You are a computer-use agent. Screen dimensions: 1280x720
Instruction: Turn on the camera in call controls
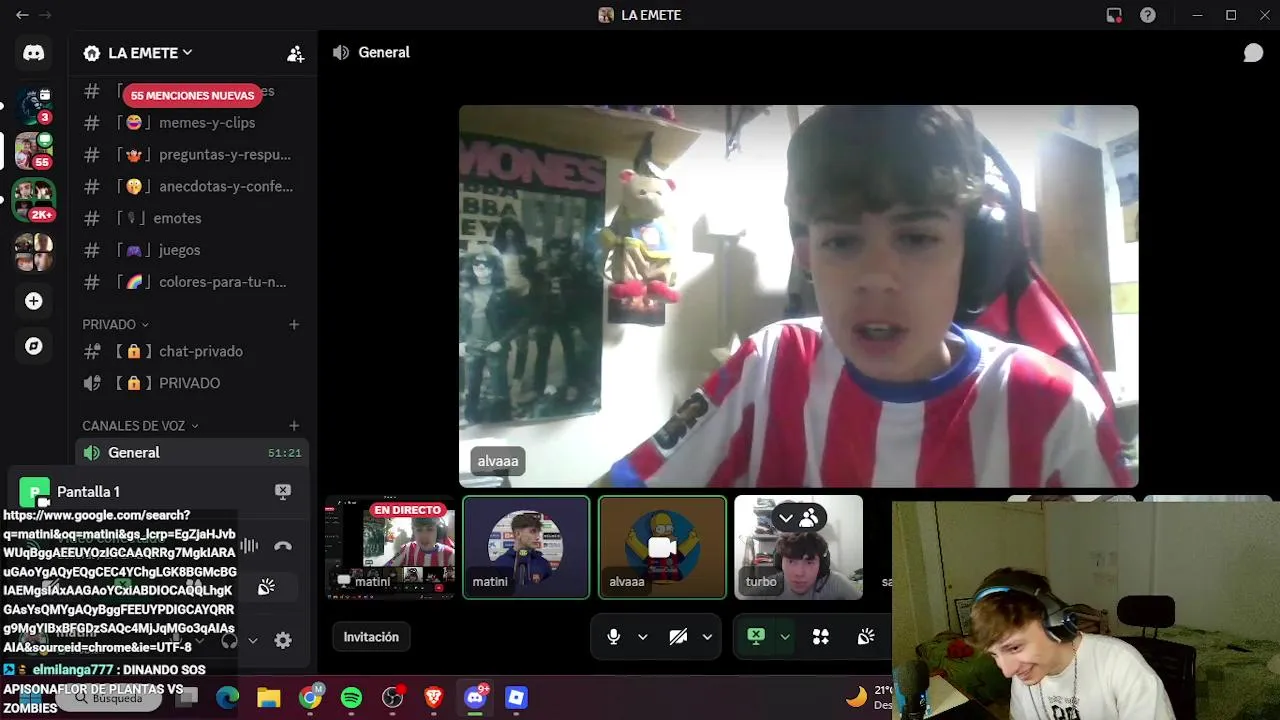coord(678,637)
